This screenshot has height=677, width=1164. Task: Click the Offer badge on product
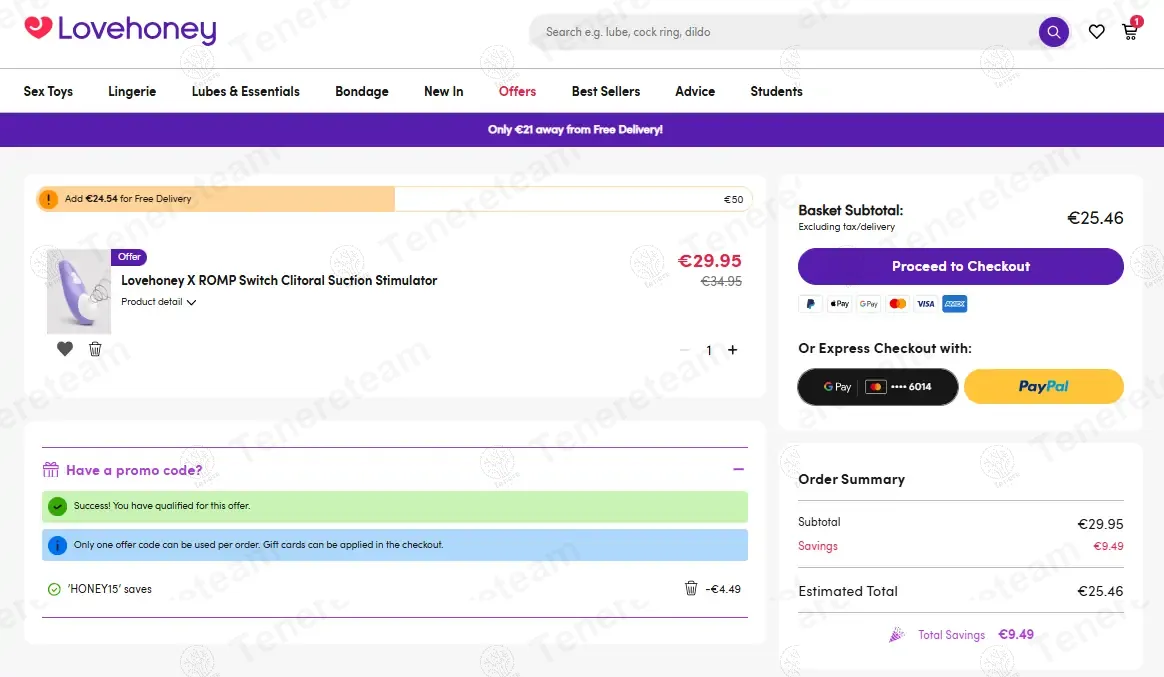[x=129, y=257]
